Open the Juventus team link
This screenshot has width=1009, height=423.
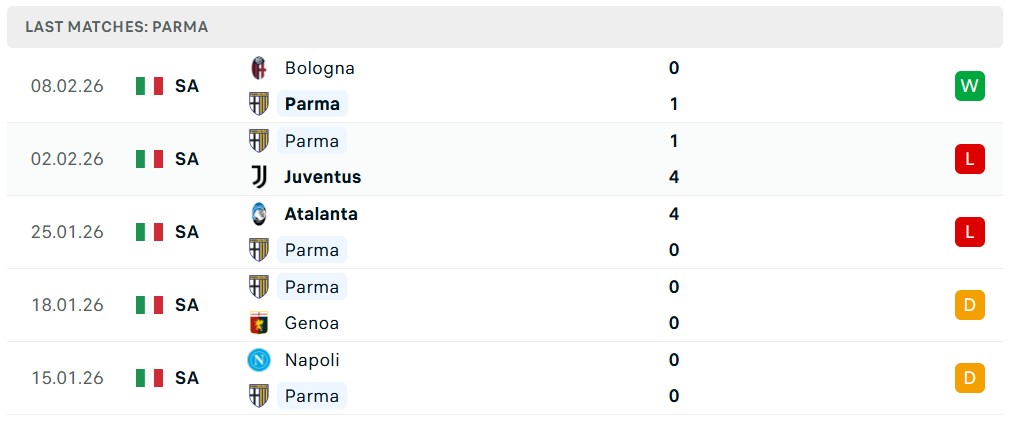pyautogui.click(x=322, y=177)
